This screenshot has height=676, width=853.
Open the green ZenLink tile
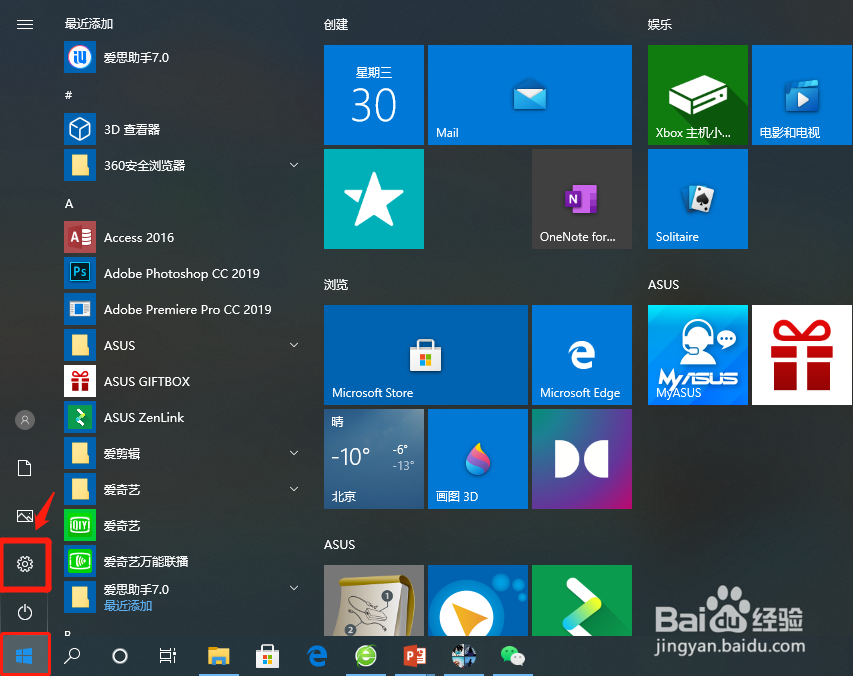pyautogui.click(x=582, y=600)
